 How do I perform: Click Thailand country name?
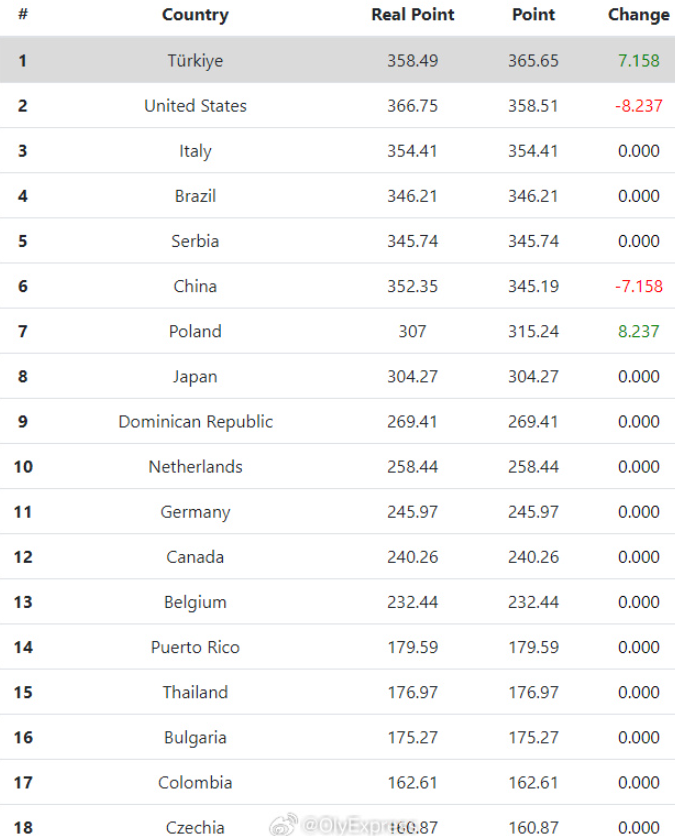pyautogui.click(x=195, y=692)
